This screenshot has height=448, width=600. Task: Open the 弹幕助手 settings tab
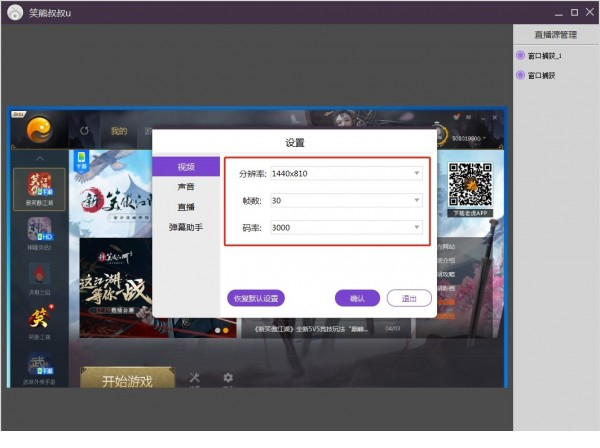tap(186, 228)
